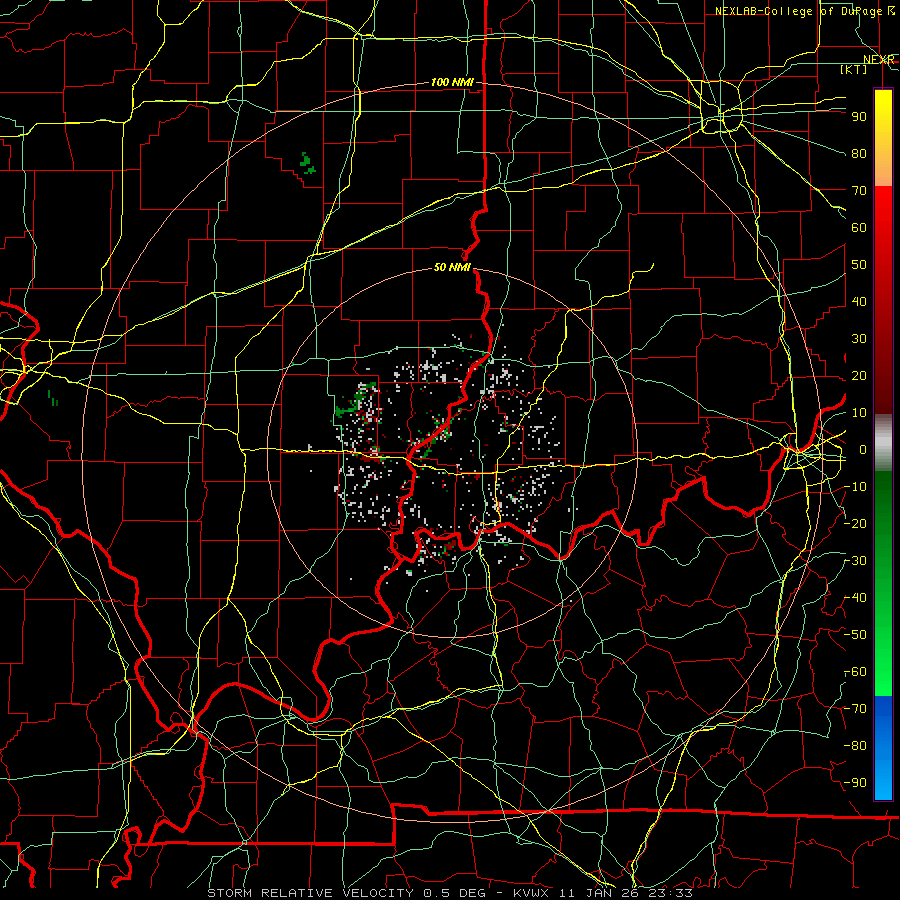Select the -70 scale value label
The width and height of the screenshot is (900, 900).
click(856, 709)
